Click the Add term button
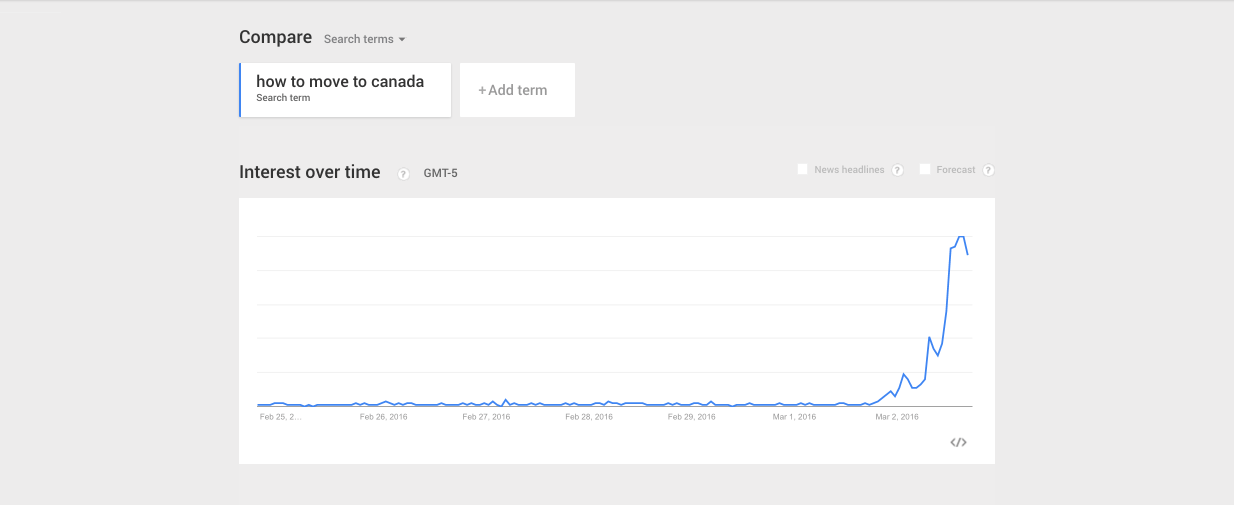 click(517, 90)
